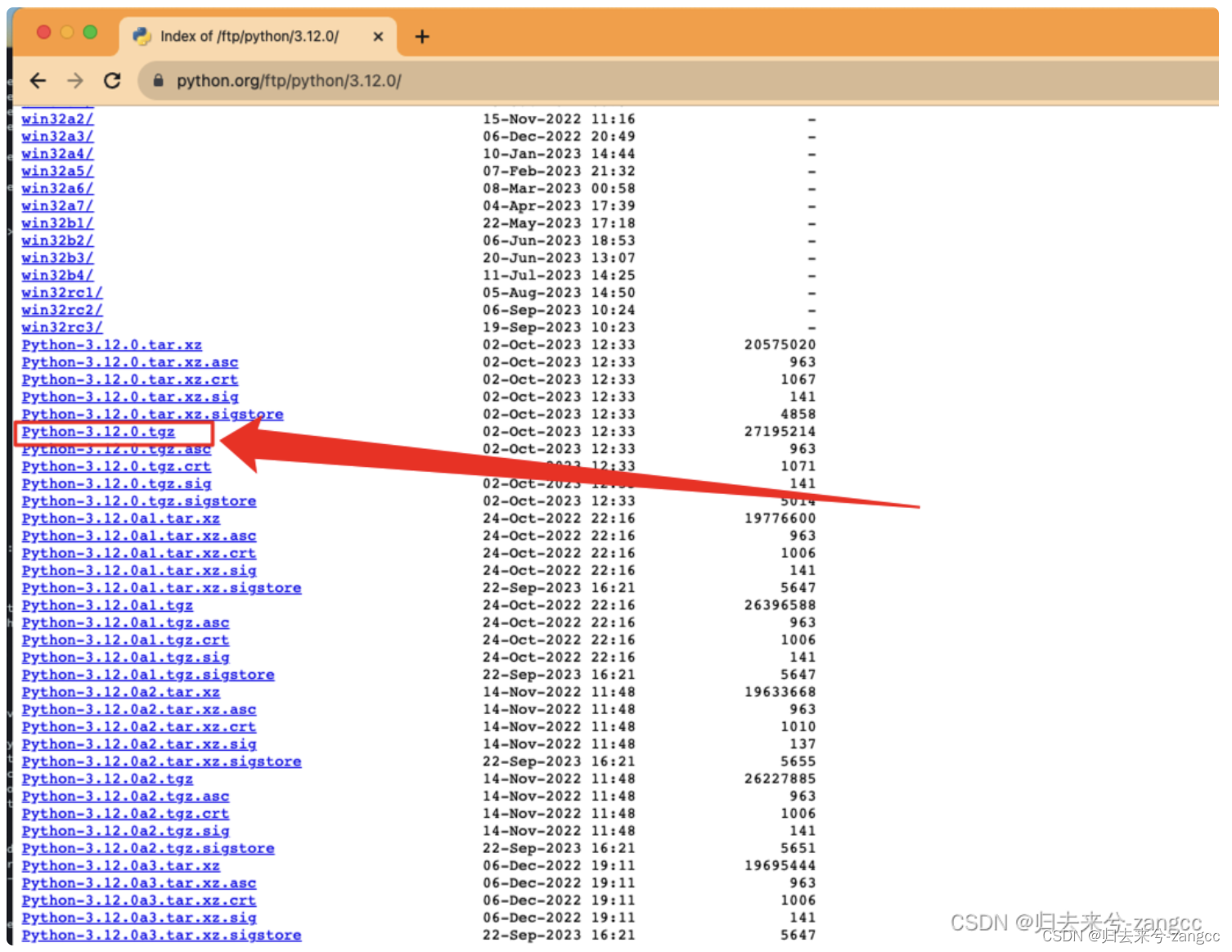Open Python-3.12.0a1.tgz.crt link
This screenshot has width=1232, height=952.
coord(125,640)
